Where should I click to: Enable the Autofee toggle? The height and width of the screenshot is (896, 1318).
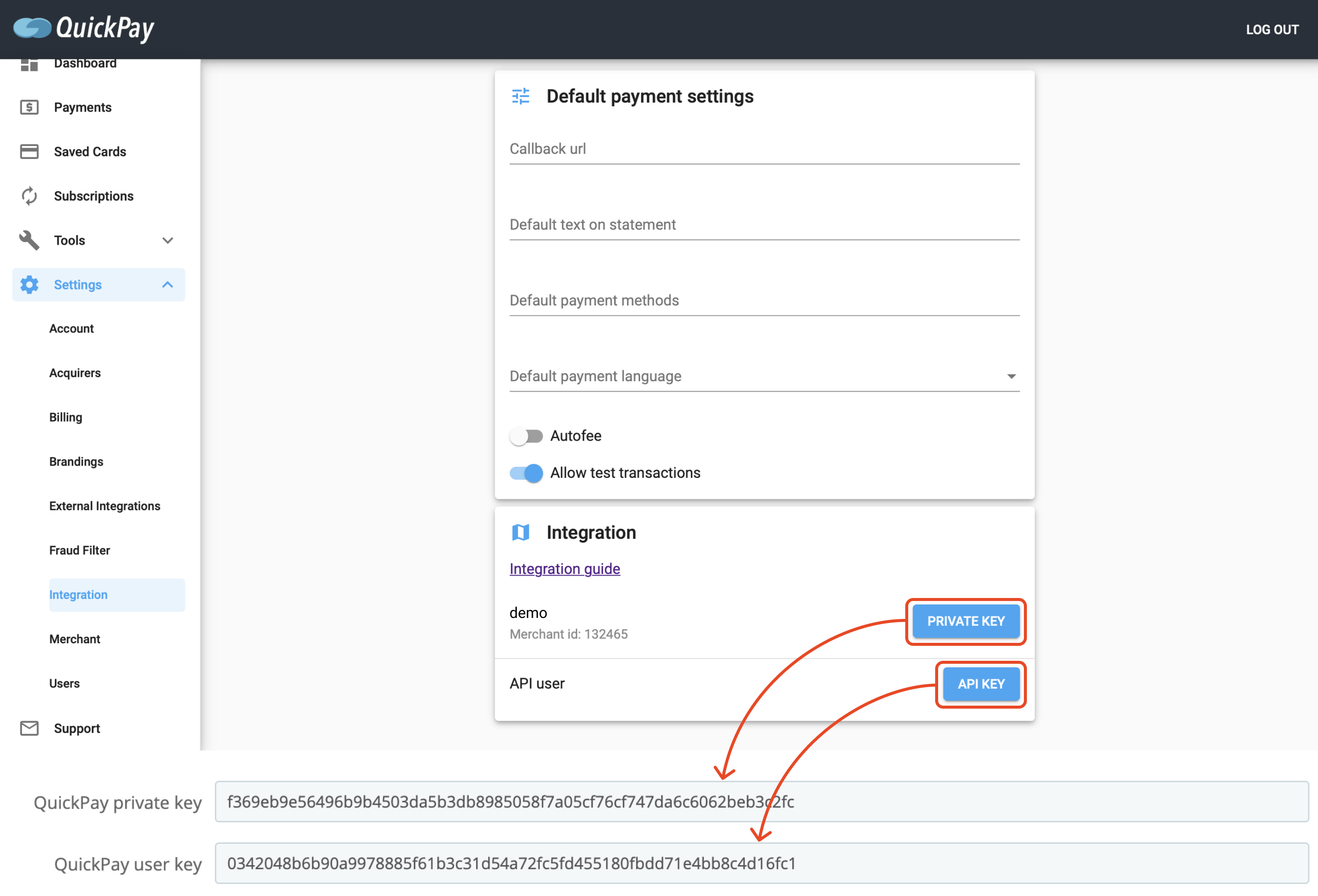526,436
